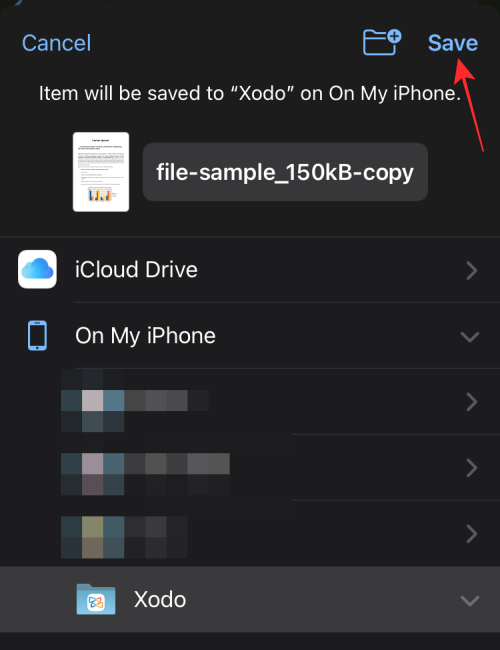Edit the file-sample_150kB-copy filename field
This screenshot has height=650, width=500.
[x=285, y=172]
